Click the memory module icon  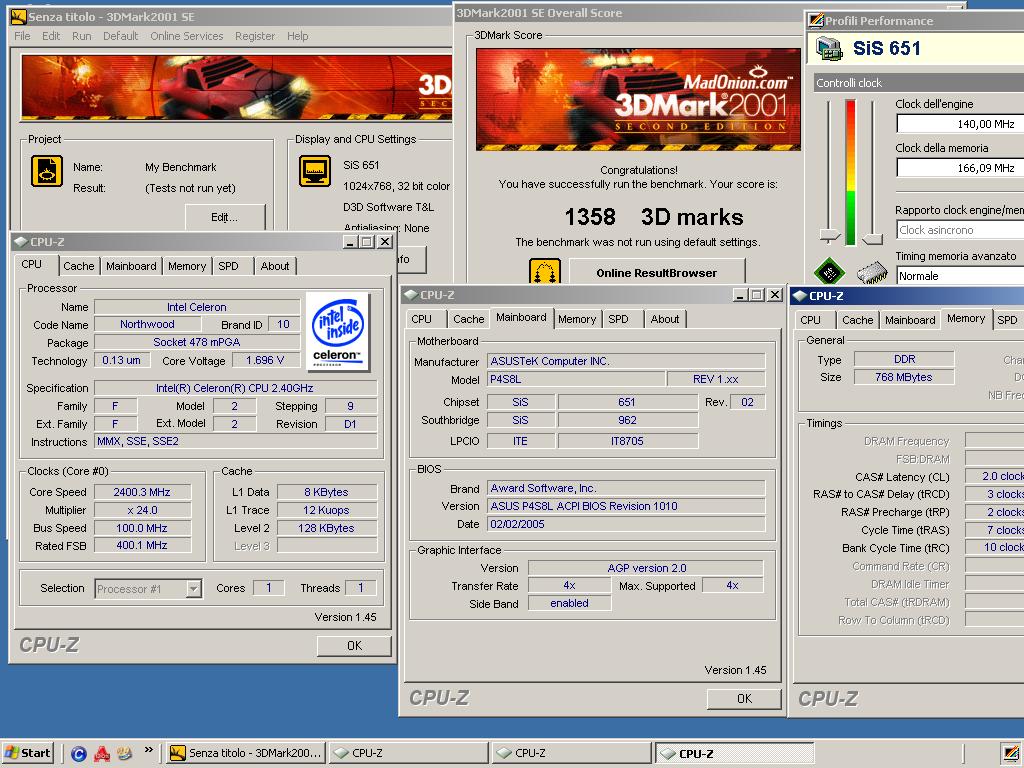(872, 272)
